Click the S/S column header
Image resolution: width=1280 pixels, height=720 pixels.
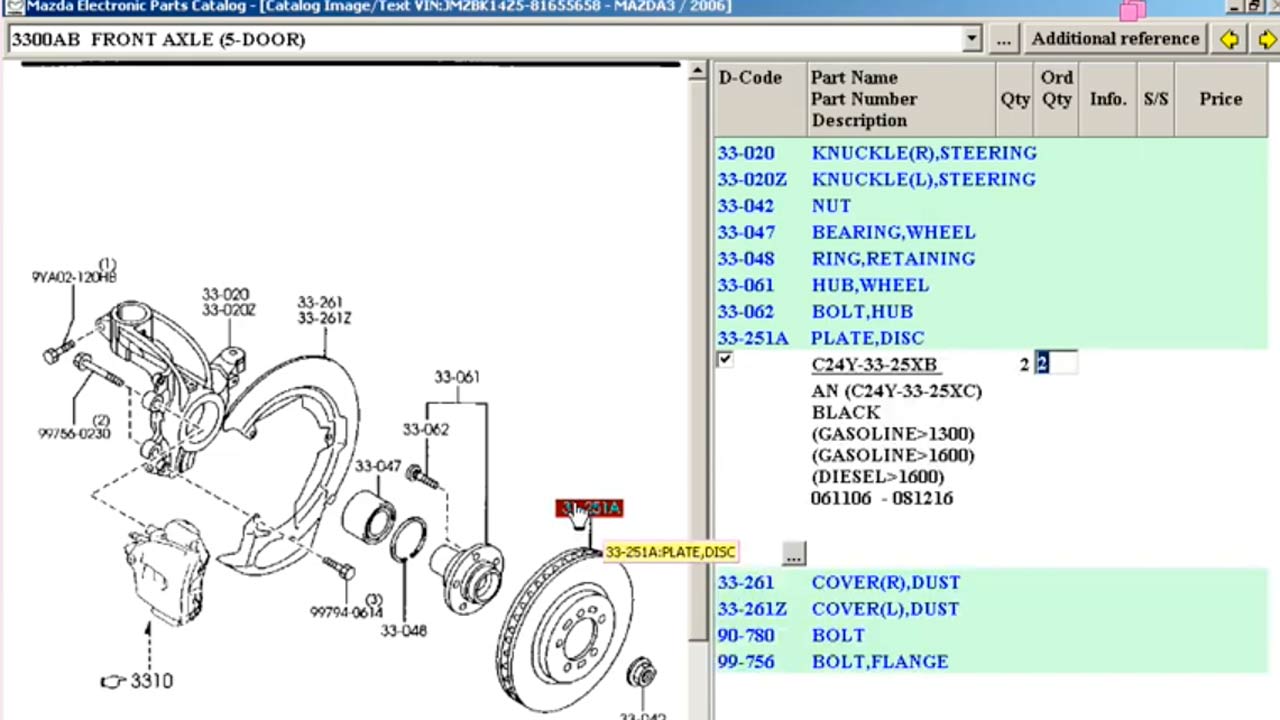(x=1155, y=99)
